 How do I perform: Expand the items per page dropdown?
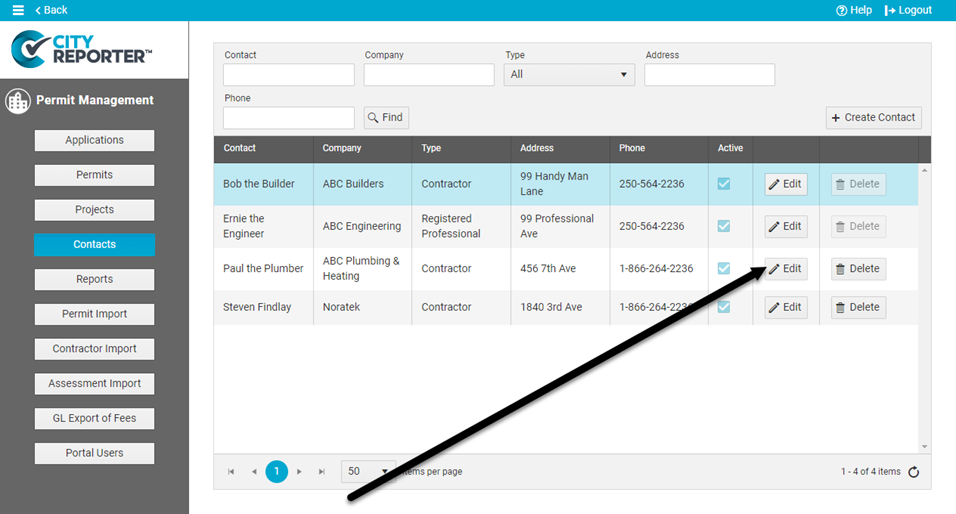tap(369, 471)
